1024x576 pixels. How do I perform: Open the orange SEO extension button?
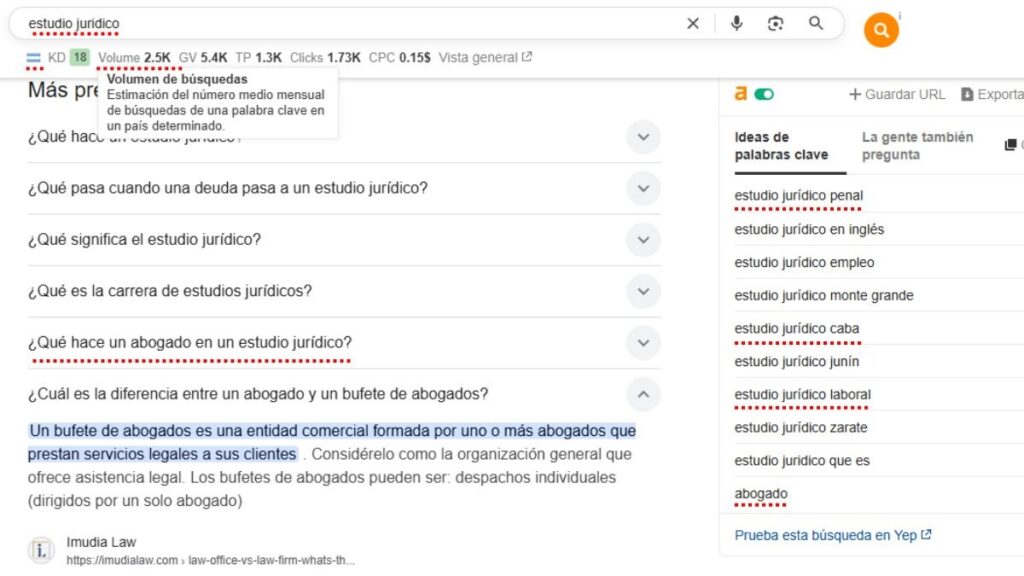point(881,30)
